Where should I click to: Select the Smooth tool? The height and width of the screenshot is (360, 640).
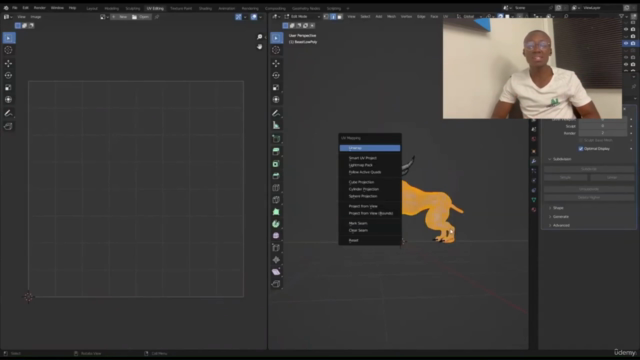[276, 236]
